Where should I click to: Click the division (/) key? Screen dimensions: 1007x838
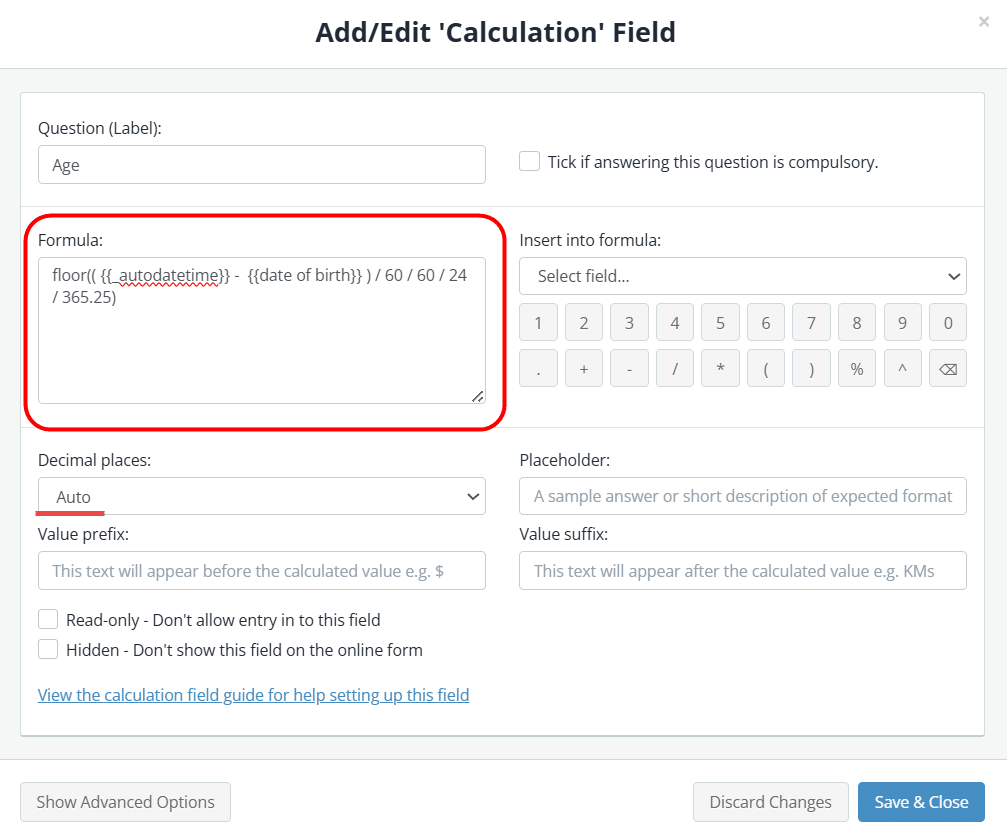(x=674, y=368)
